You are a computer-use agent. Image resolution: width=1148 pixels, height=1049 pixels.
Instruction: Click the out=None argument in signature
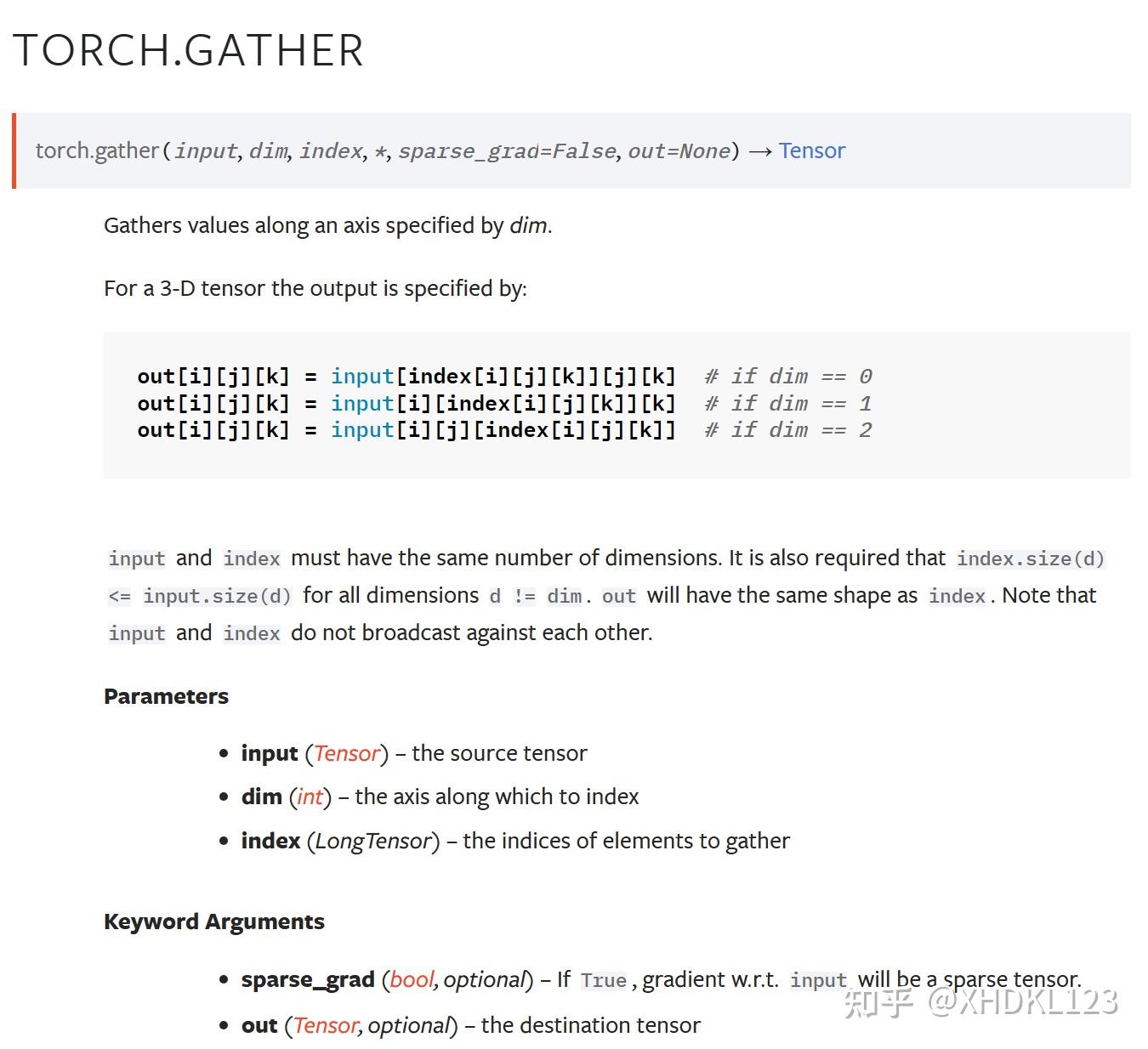pyautogui.click(x=679, y=150)
